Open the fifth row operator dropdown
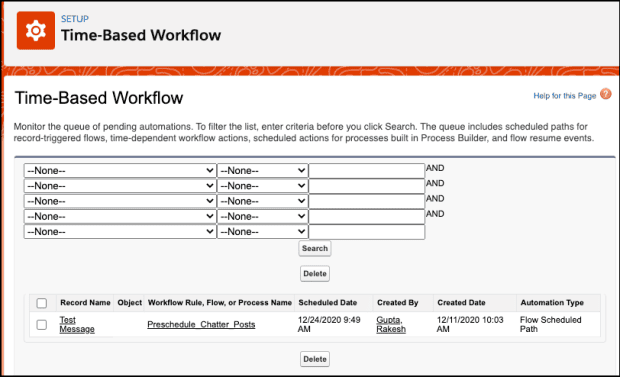 (x=263, y=231)
